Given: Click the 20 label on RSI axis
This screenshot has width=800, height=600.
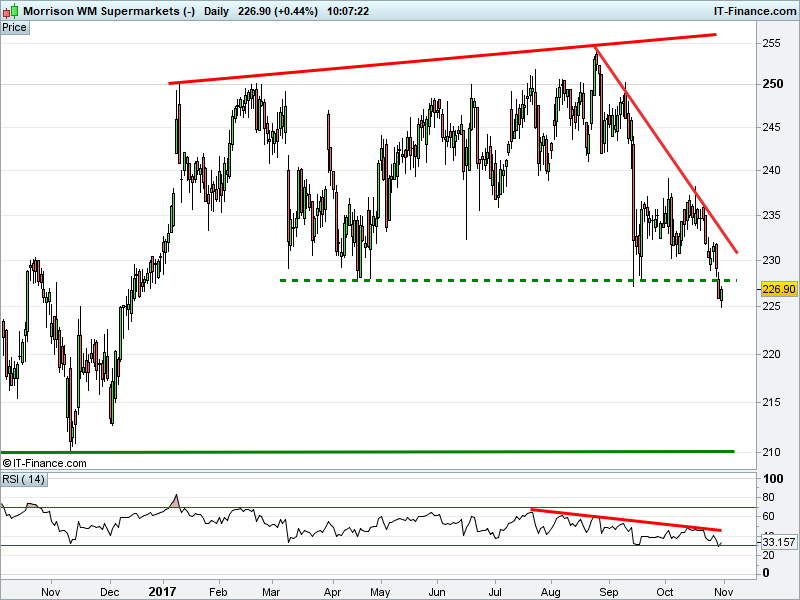Looking at the screenshot, I should coord(768,555).
